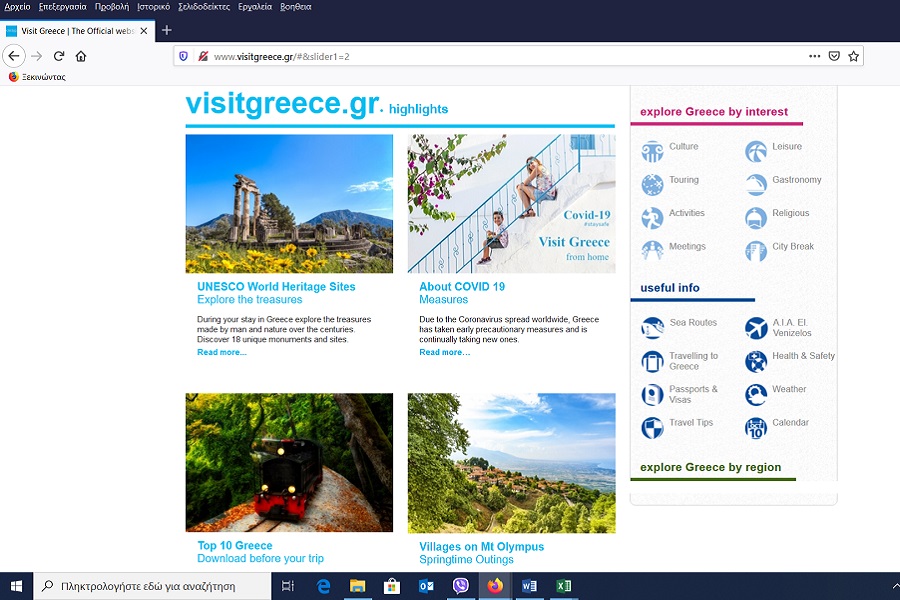Click the Weather icon
900x600 pixels.
[756, 394]
